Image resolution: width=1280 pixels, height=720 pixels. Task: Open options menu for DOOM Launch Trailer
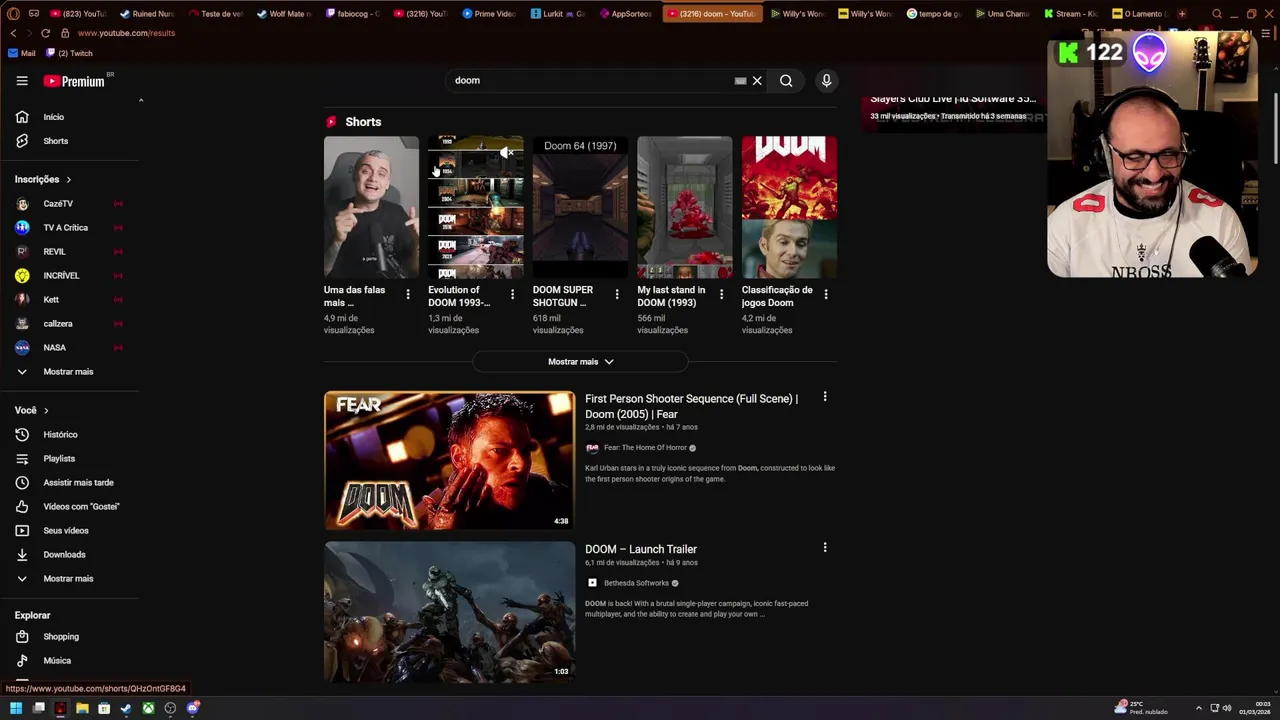pos(825,548)
